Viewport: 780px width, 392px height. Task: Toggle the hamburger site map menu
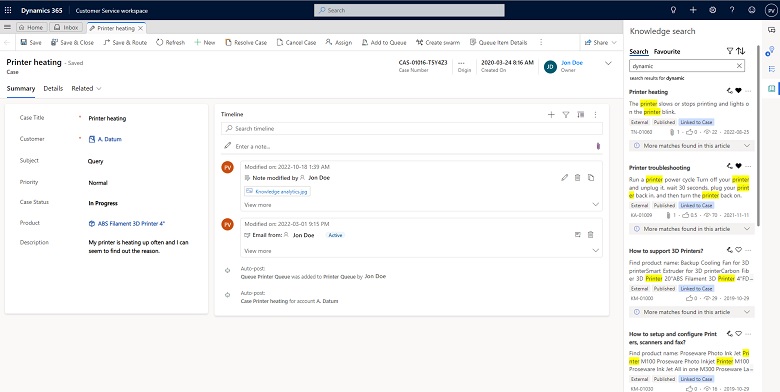7,27
